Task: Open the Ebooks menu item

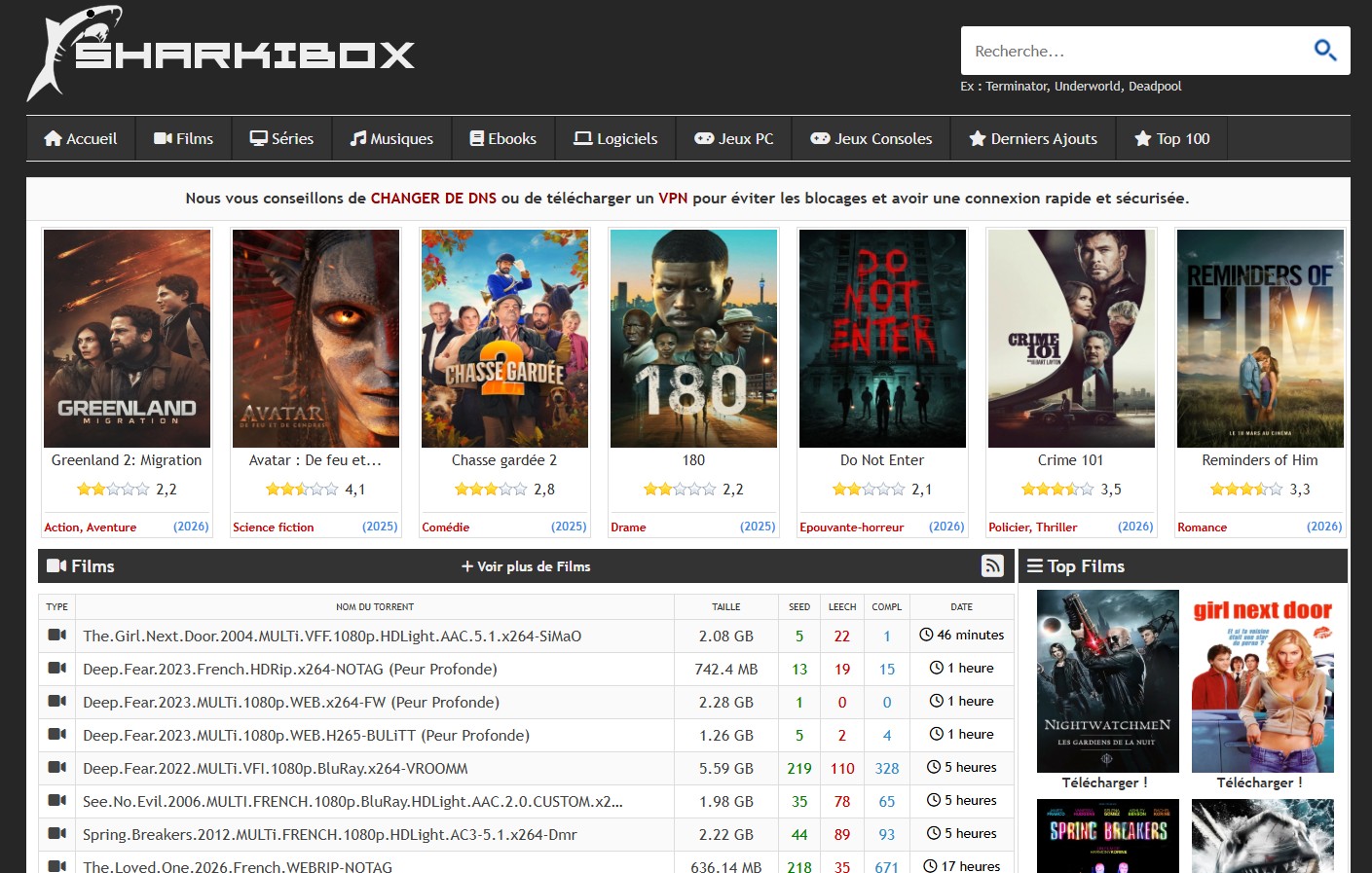Action: point(503,138)
